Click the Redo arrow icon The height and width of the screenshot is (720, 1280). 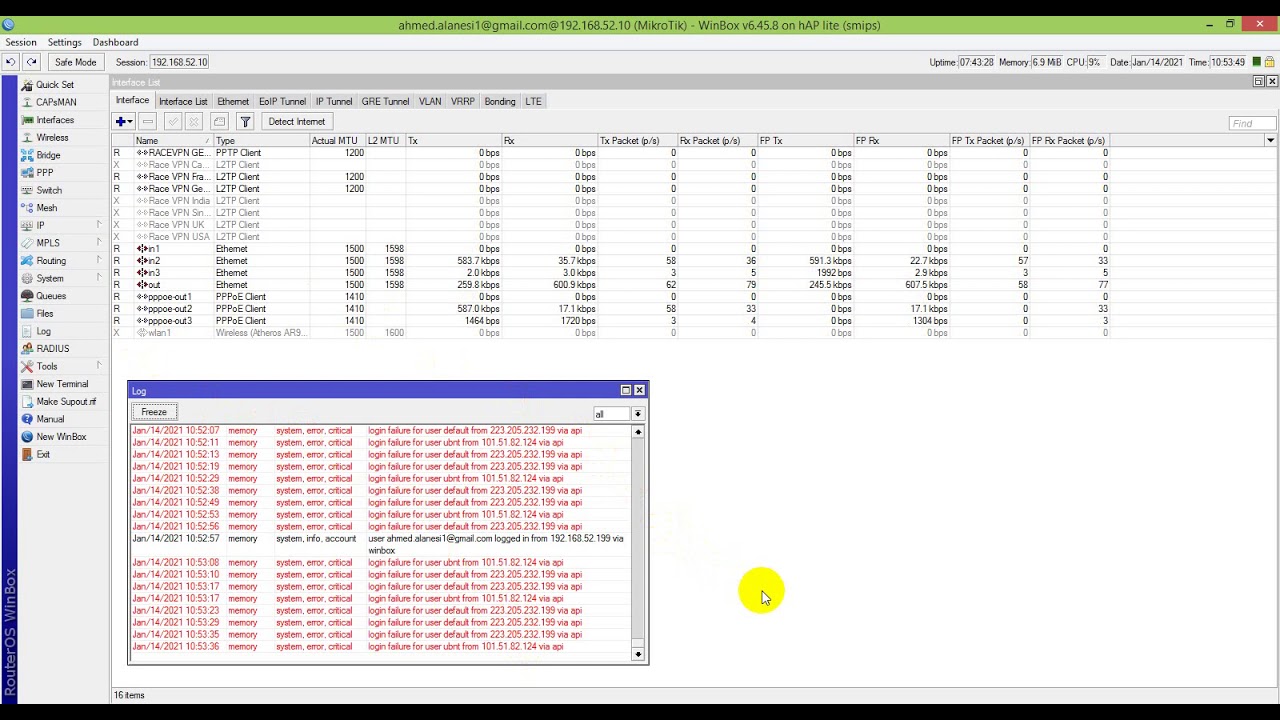[31, 62]
